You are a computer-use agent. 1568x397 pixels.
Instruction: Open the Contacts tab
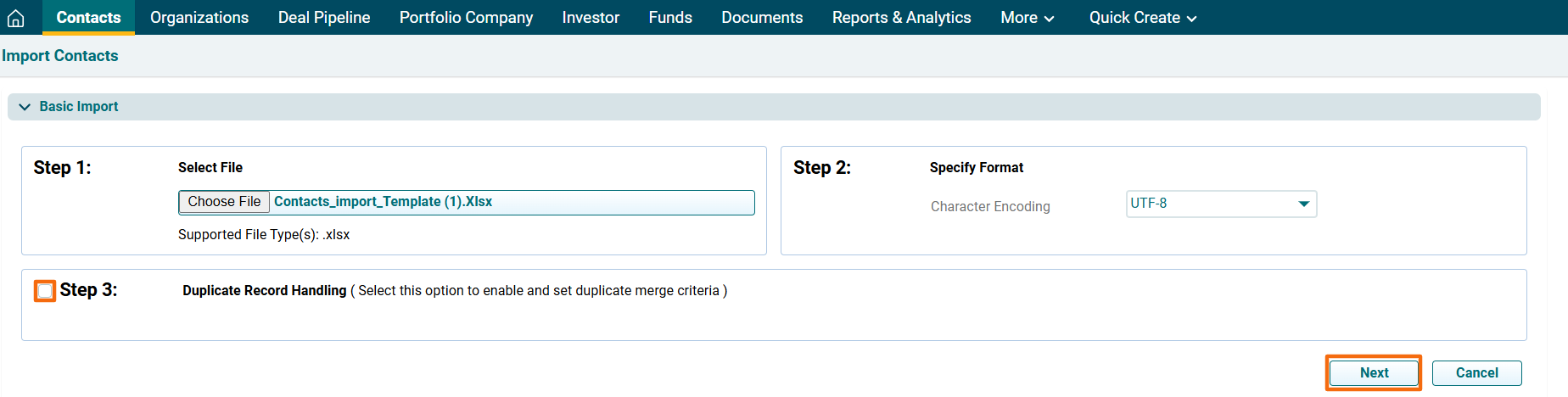88,18
